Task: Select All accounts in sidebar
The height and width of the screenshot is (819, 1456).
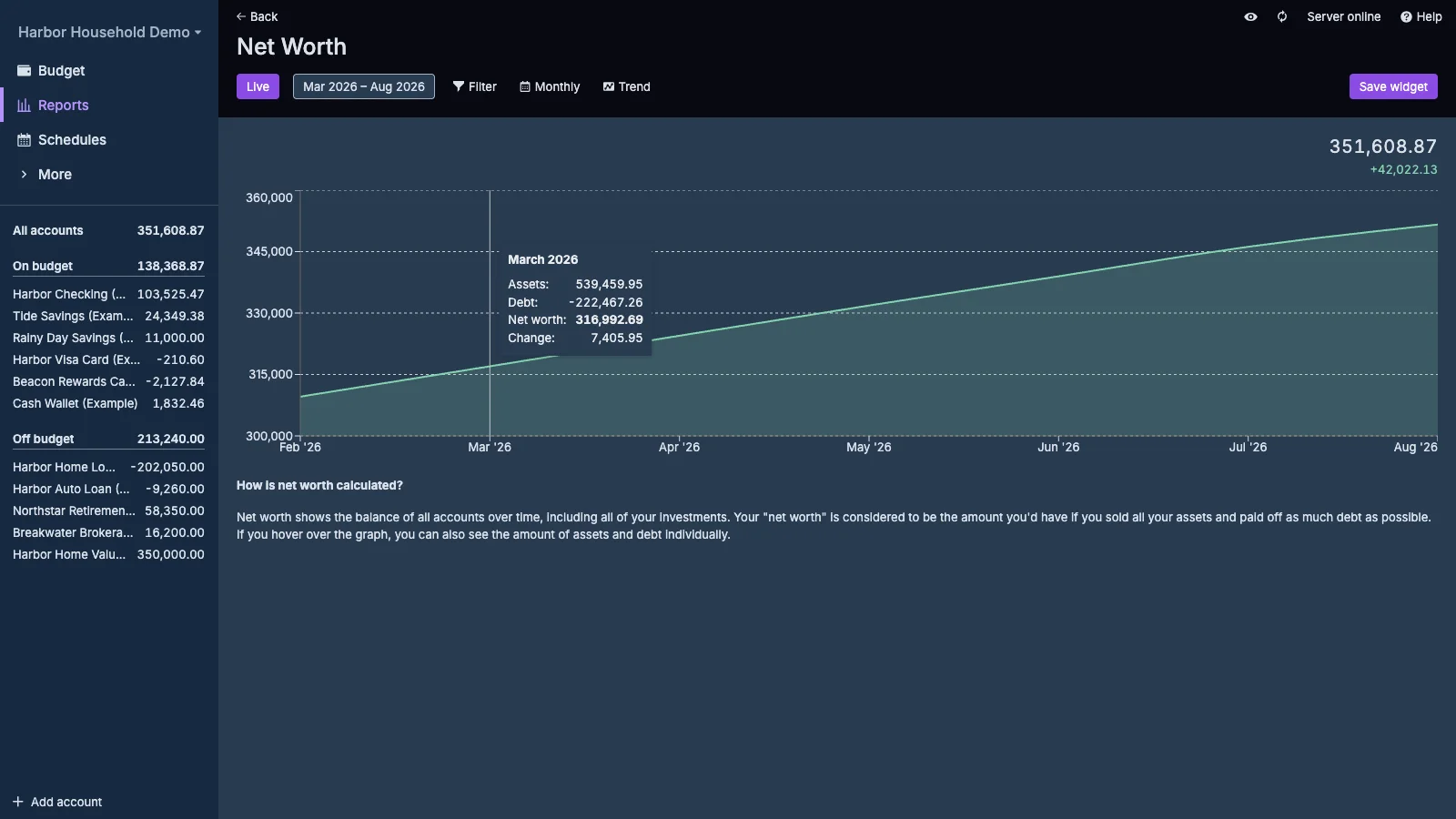Action: pos(108,230)
